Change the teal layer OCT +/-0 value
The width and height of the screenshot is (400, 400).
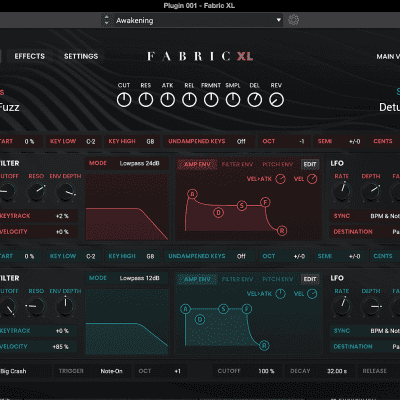pyautogui.click(x=284, y=256)
